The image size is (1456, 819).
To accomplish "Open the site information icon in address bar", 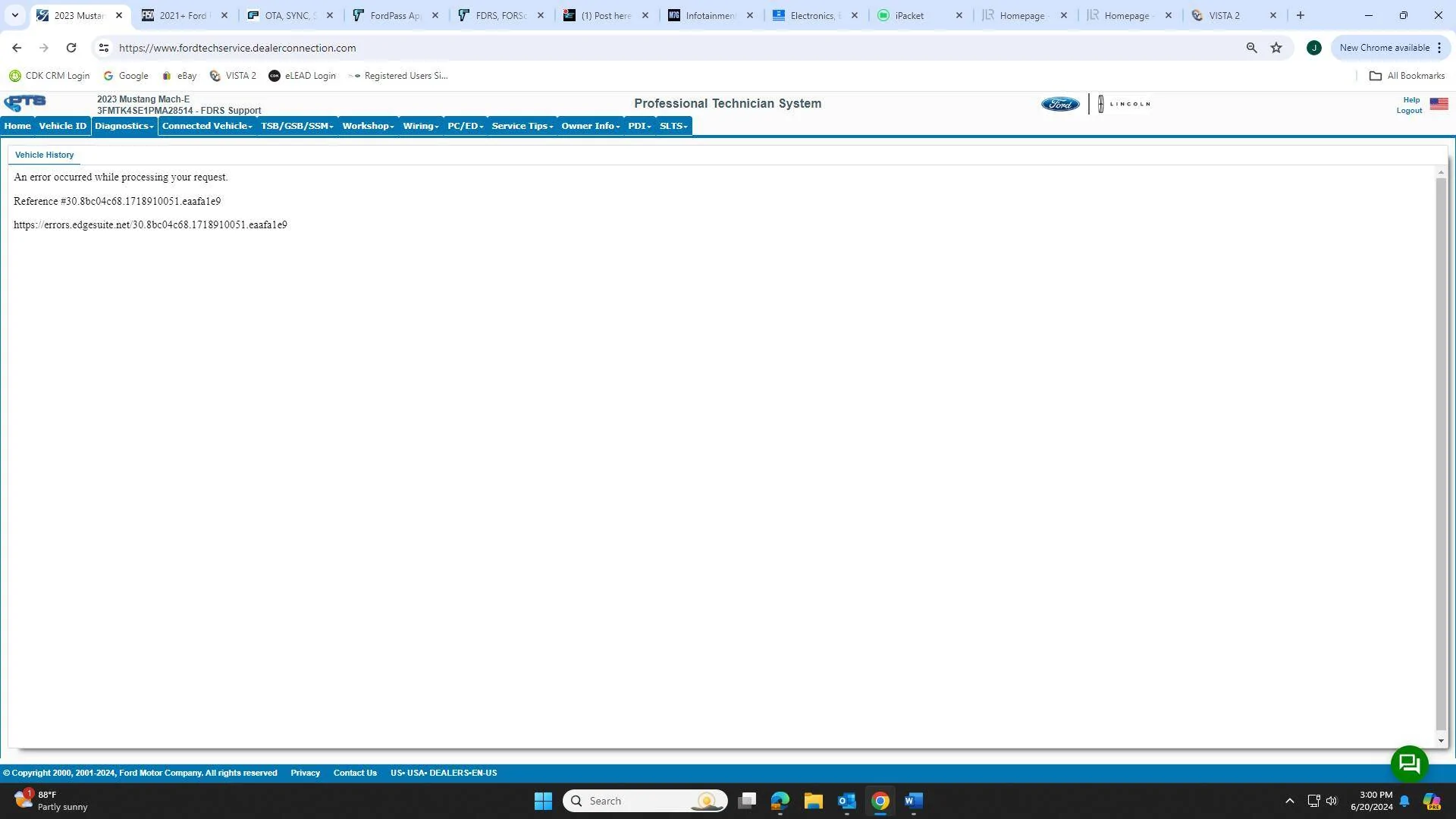I will pos(104,48).
